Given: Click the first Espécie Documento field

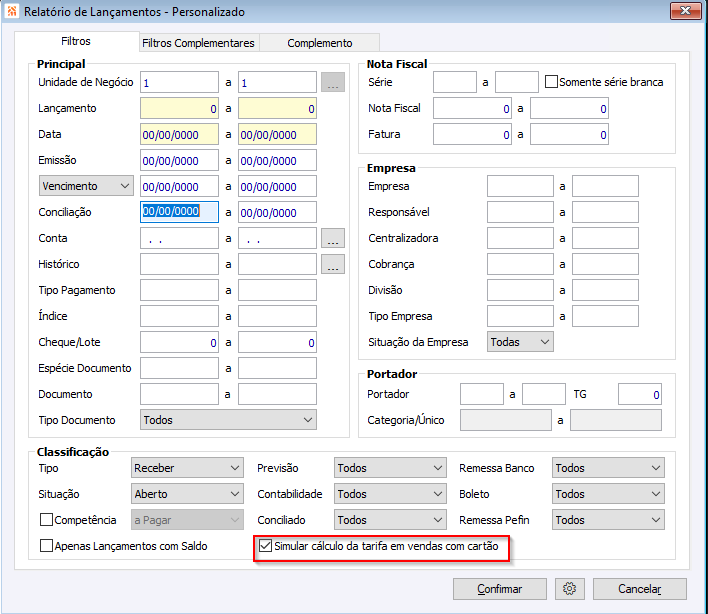Looking at the screenshot, I should click(179, 368).
